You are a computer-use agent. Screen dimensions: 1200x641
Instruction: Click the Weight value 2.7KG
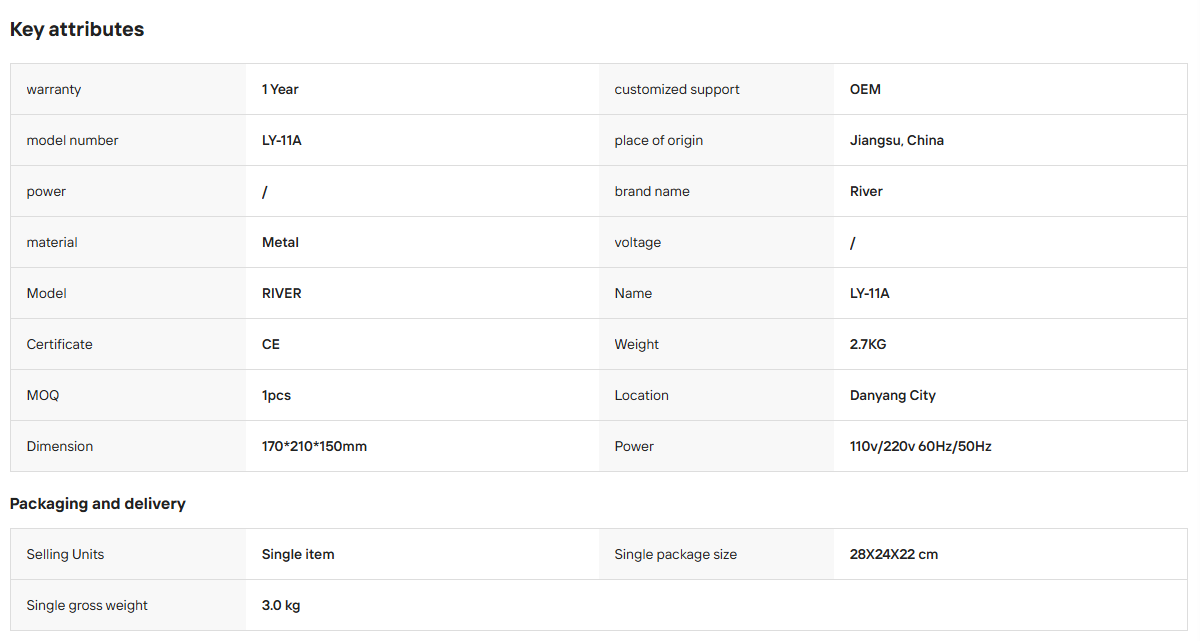click(x=868, y=344)
